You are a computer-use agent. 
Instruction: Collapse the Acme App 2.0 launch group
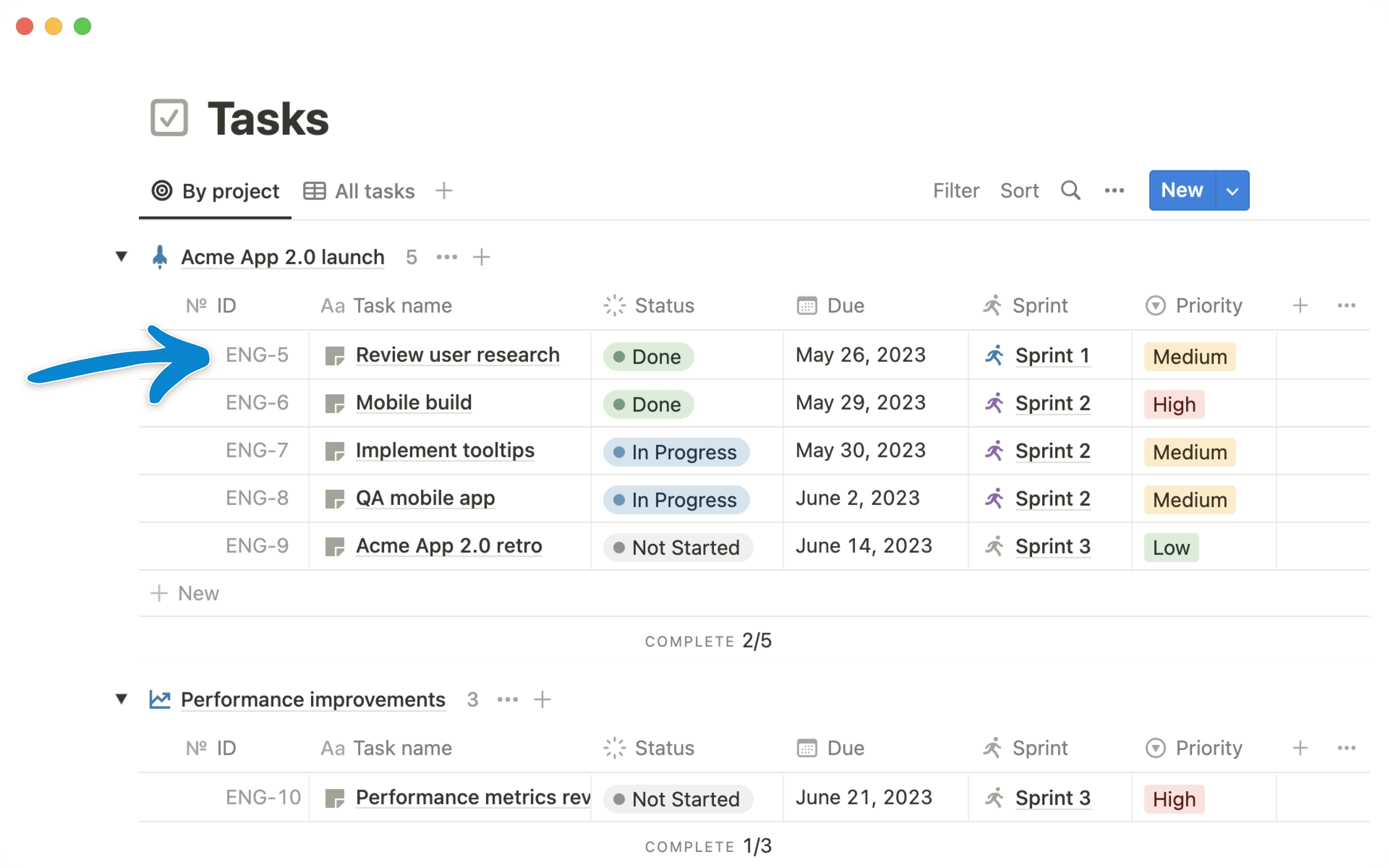click(x=121, y=257)
